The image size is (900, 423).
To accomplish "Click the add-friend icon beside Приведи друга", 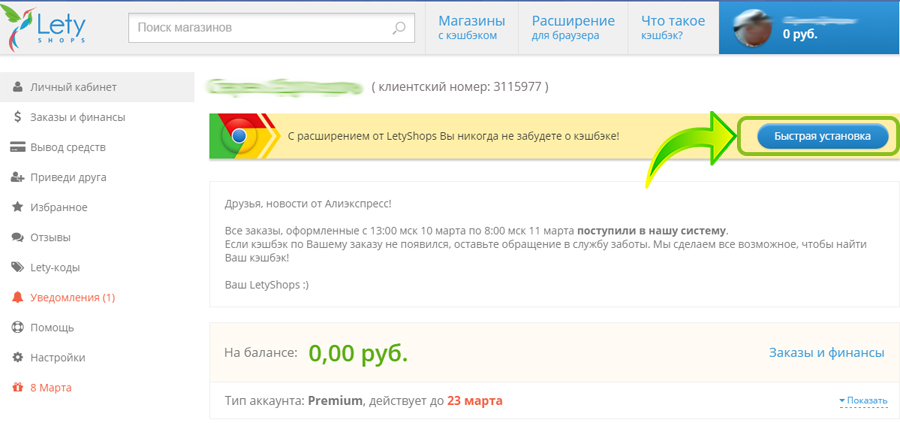I will 17,177.
